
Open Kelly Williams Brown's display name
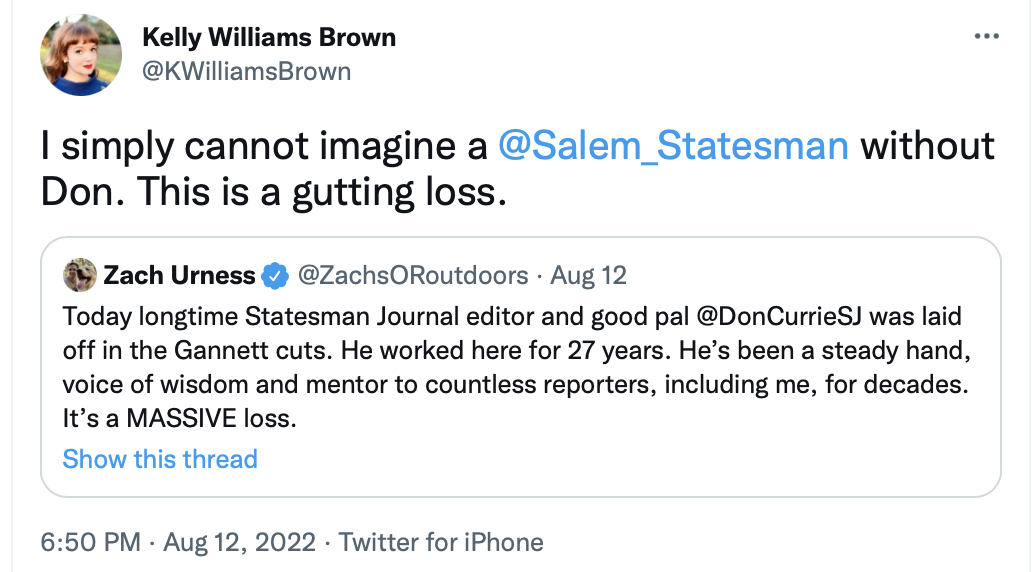269,38
